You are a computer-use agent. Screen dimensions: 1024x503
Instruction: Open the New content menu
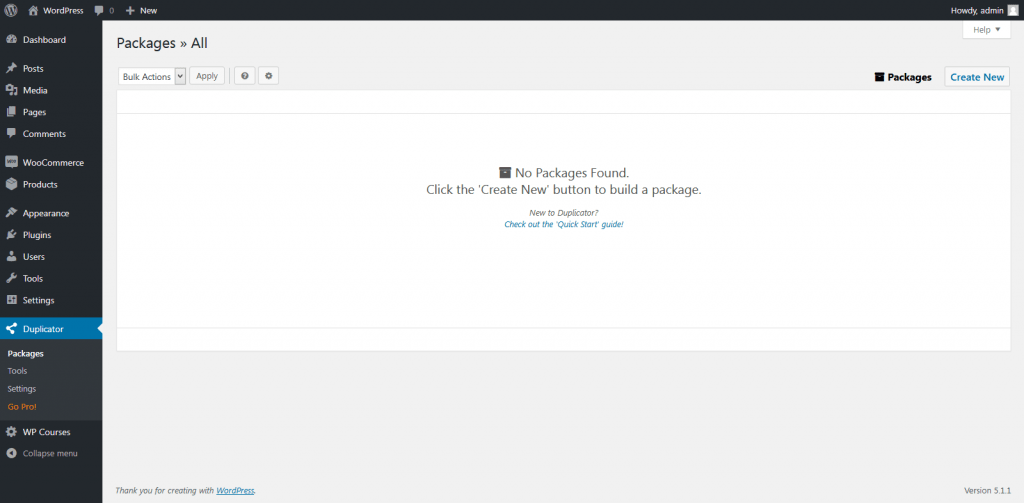click(141, 10)
